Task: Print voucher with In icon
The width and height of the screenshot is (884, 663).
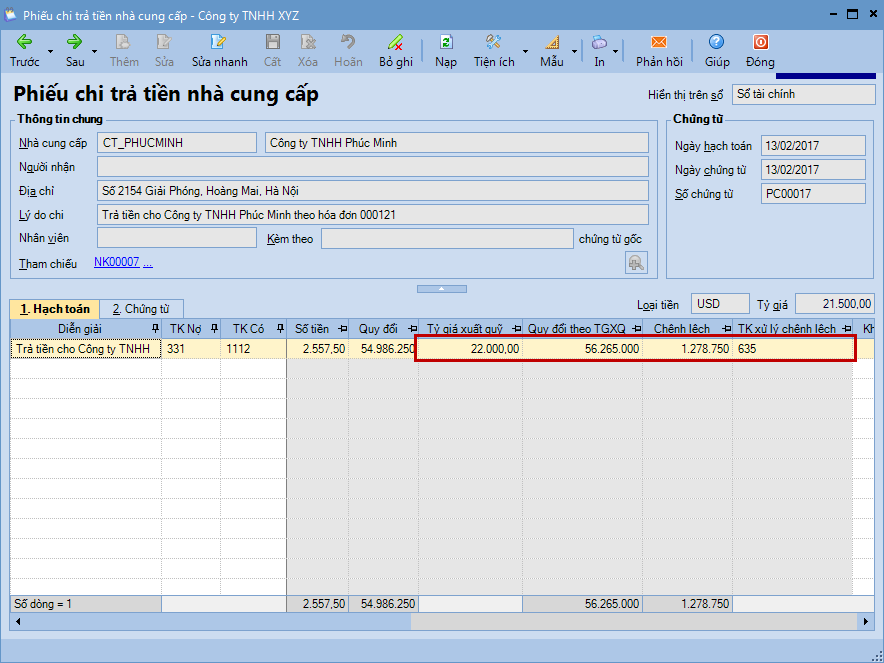Action: pos(599,51)
